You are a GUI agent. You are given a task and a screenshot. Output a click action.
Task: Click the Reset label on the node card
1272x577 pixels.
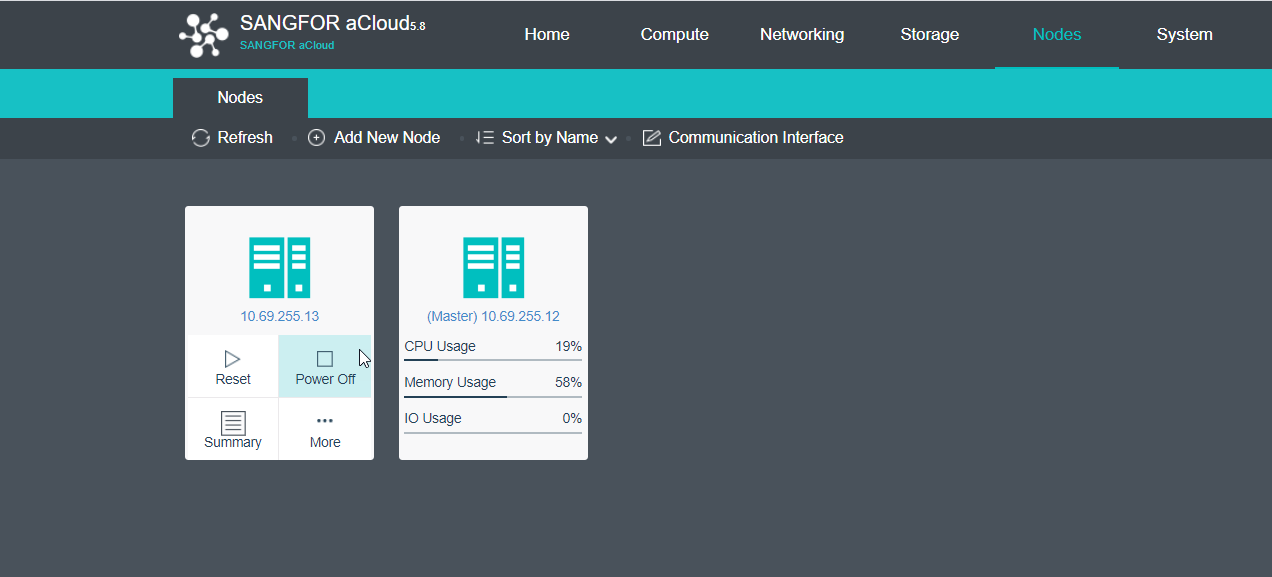coord(233,379)
